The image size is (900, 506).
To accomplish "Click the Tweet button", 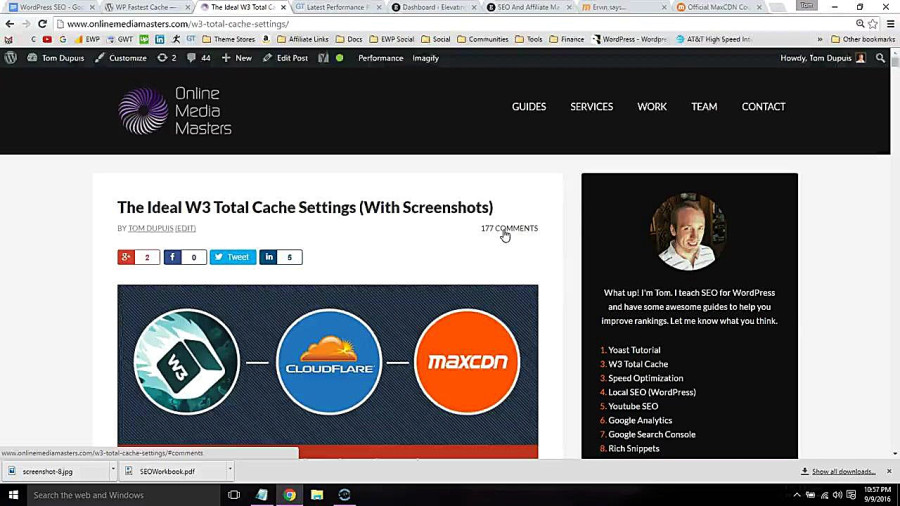I will 232,257.
